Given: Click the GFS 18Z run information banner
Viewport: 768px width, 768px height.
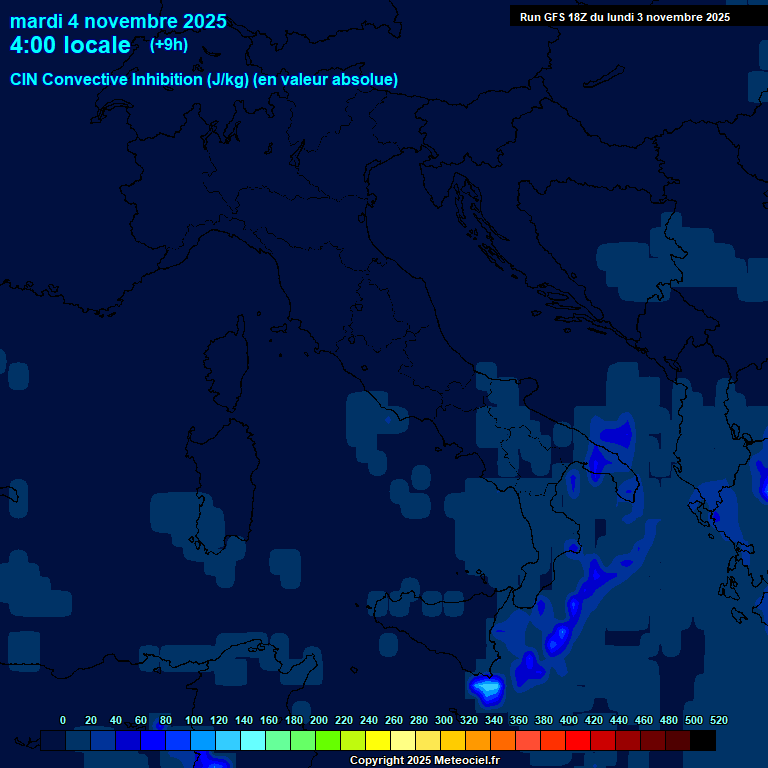Looking at the screenshot, I should [624, 17].
